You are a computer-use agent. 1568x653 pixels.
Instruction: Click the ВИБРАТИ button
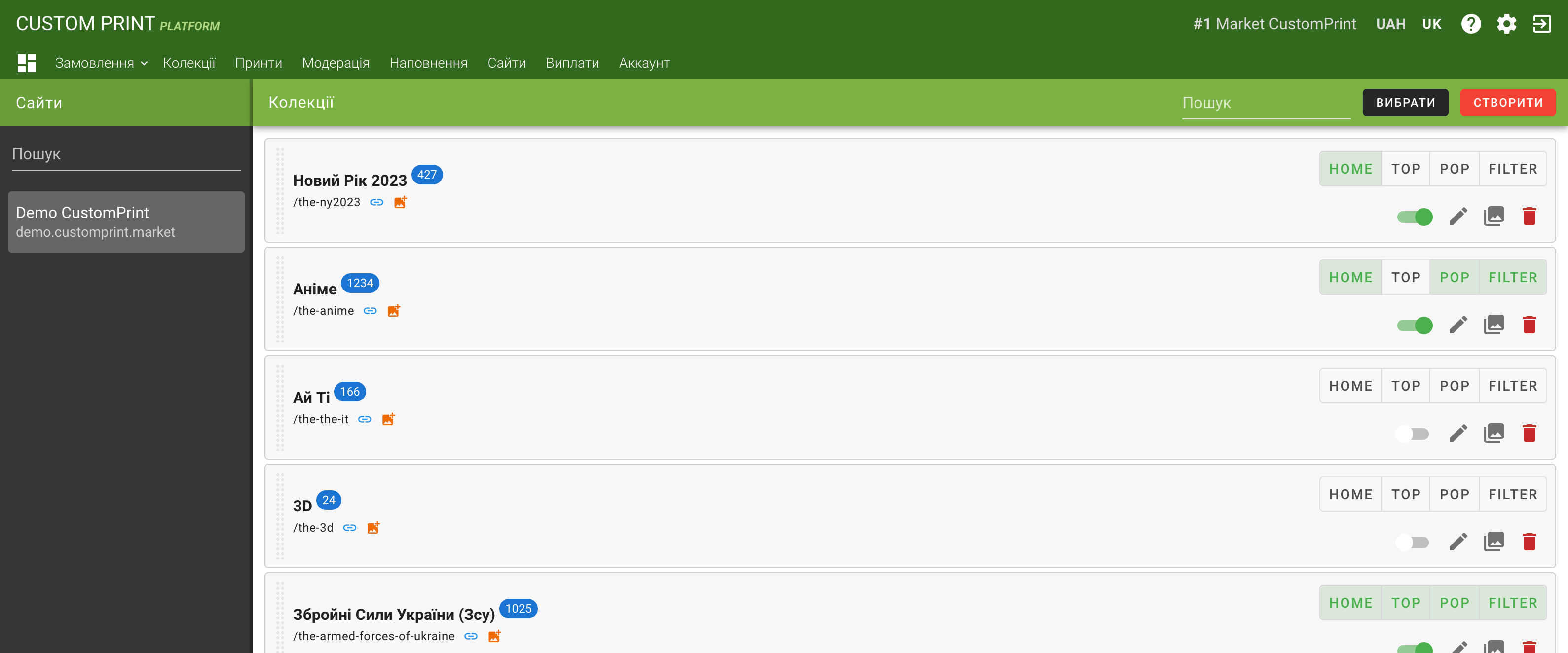[1405, 102]
